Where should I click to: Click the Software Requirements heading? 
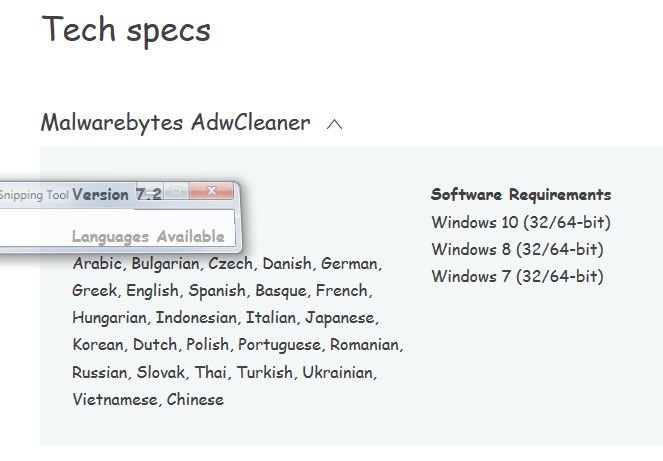click(x=520, y=194)
